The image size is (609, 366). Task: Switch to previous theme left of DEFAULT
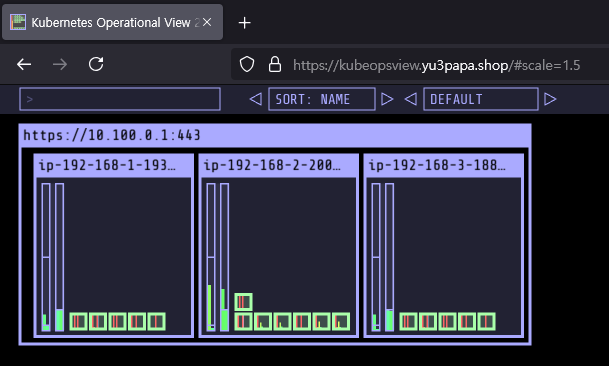411,99
